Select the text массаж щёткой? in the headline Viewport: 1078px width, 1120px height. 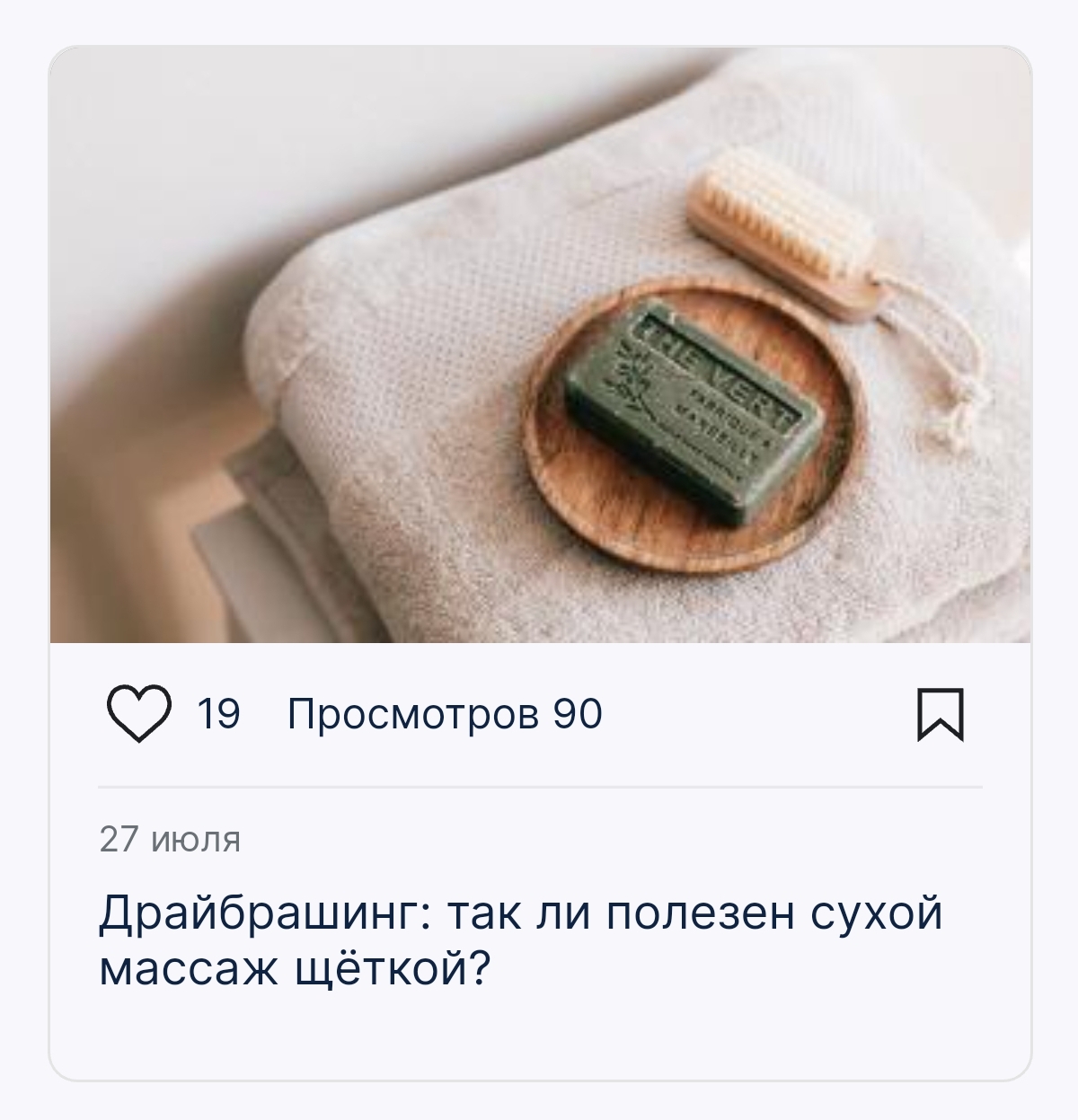296,969
